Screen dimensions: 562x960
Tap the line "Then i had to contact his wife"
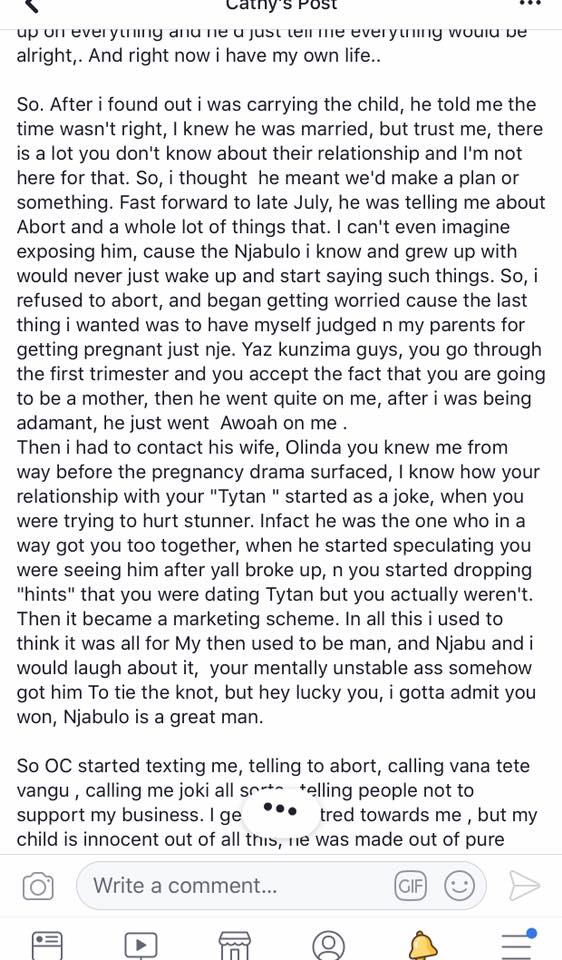(262, 447)
